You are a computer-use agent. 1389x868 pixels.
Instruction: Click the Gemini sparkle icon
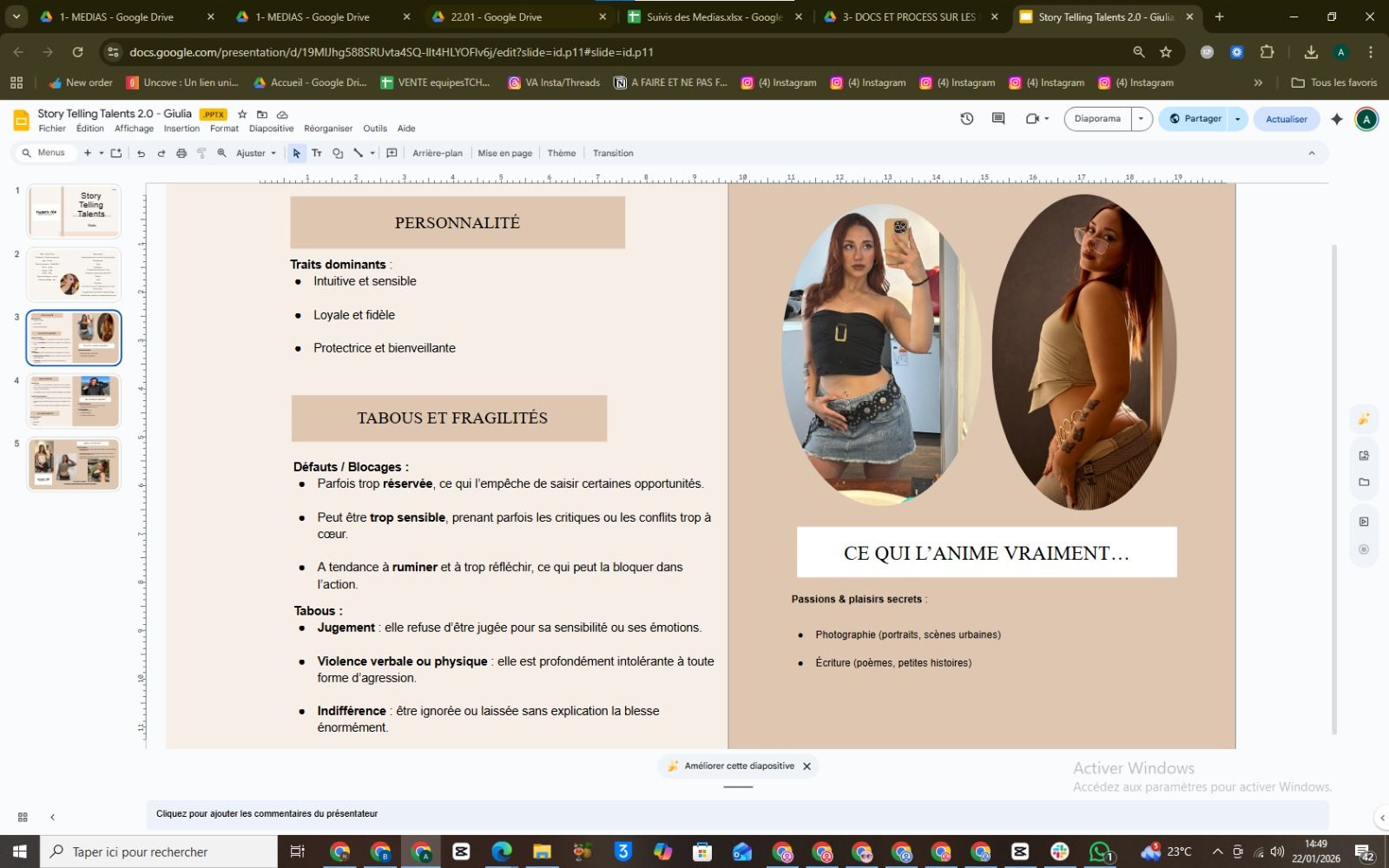[1337, 119]
